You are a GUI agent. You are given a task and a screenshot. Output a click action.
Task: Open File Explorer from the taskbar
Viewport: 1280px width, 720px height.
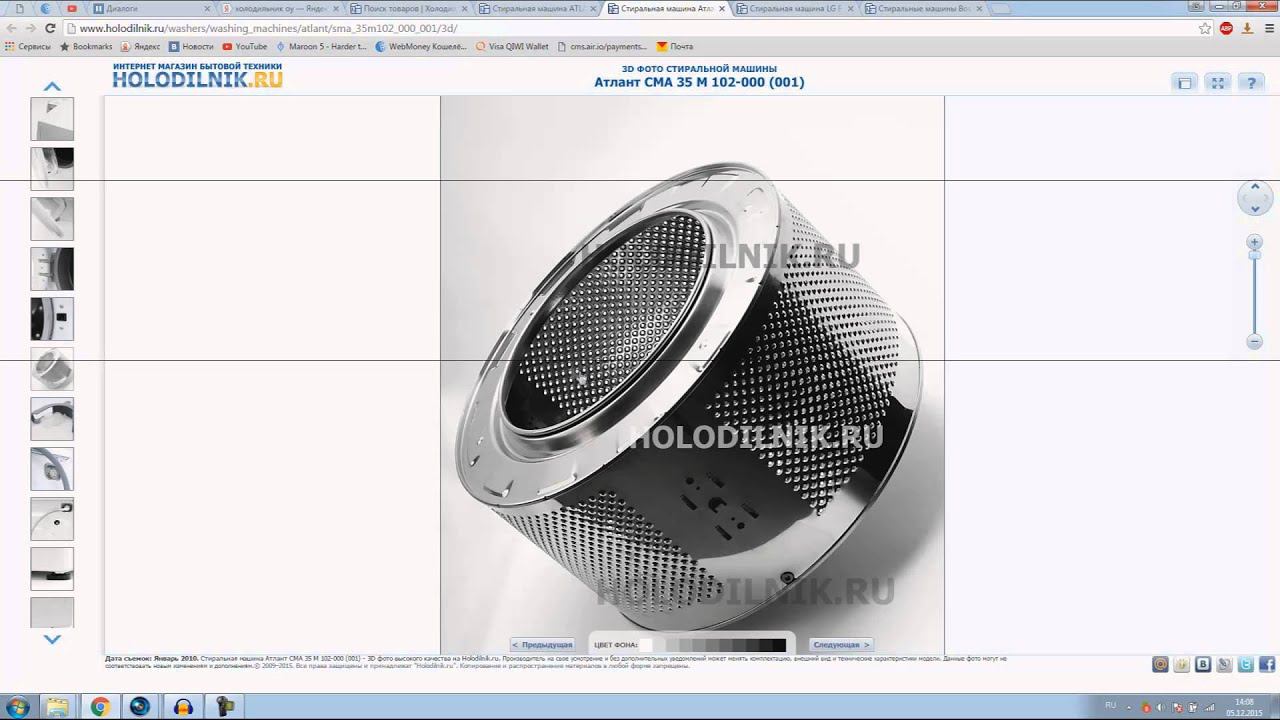(x=57, y=706)
